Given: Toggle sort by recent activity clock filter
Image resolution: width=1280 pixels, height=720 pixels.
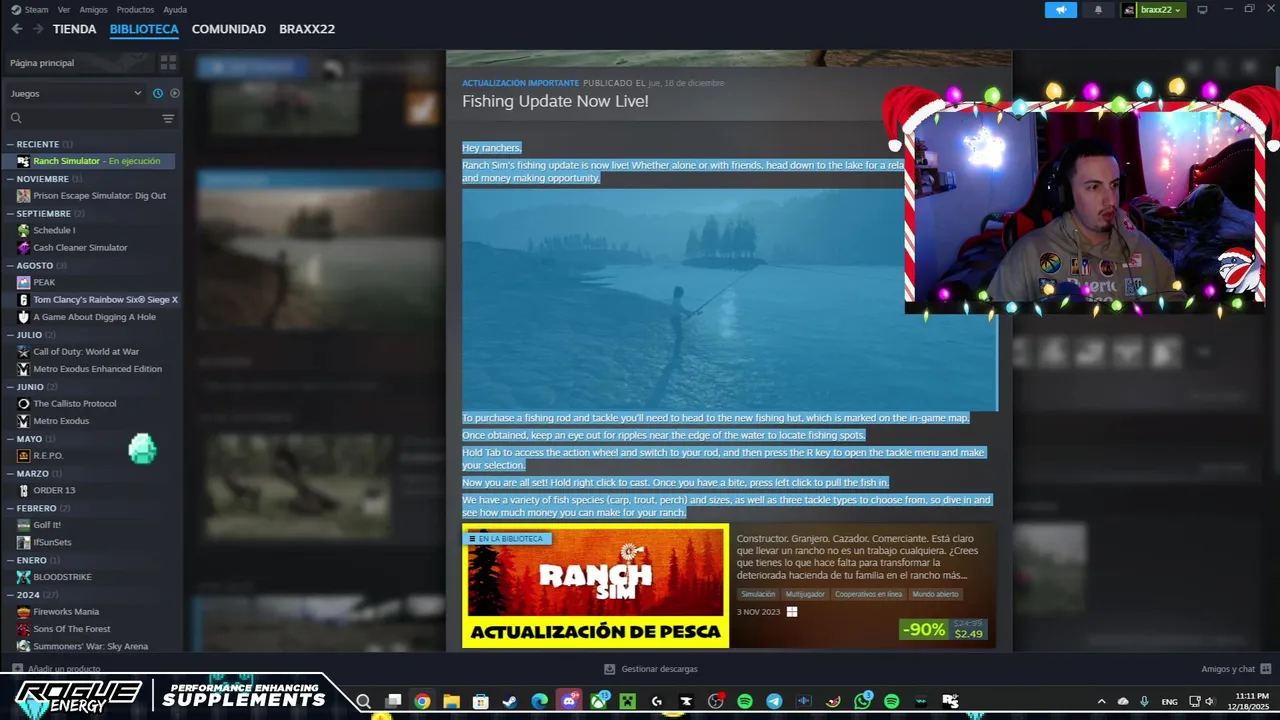Looking at the screenshot, I should (x=157, y=93).
